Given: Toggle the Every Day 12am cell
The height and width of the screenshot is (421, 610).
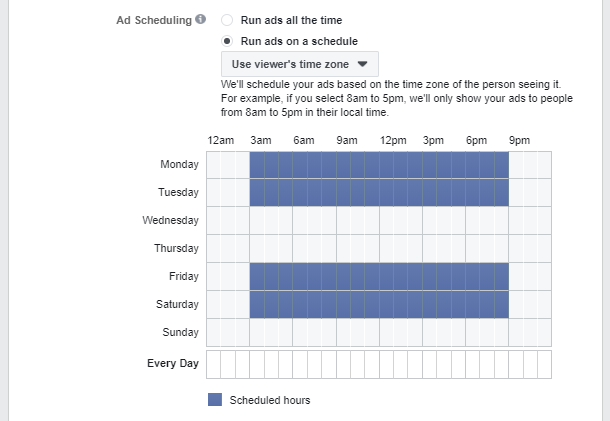Looking at the screenshot, I should coord(214,364).
